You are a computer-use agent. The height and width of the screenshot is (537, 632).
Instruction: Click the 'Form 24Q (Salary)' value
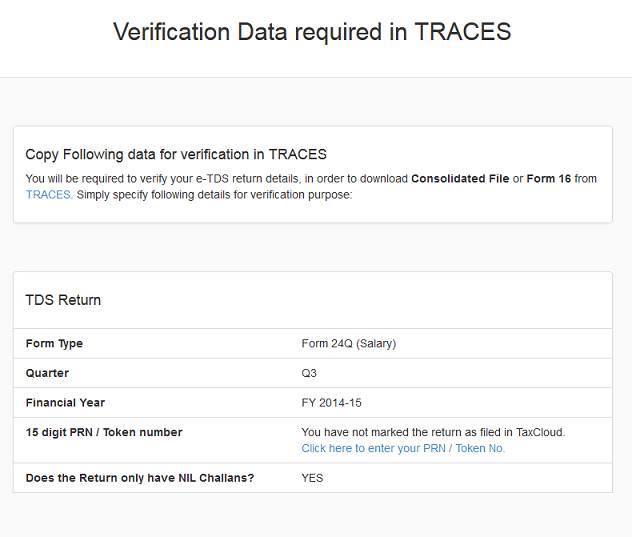349,344
